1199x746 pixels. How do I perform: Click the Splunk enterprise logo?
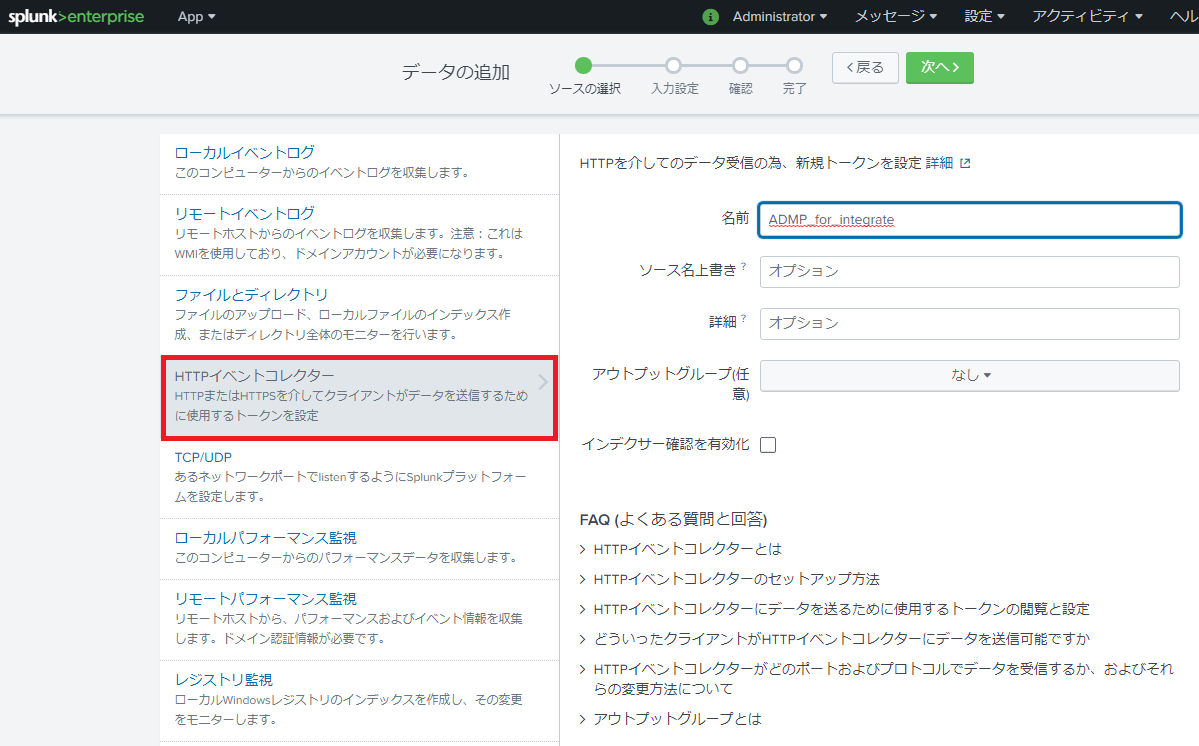point(76,16)
